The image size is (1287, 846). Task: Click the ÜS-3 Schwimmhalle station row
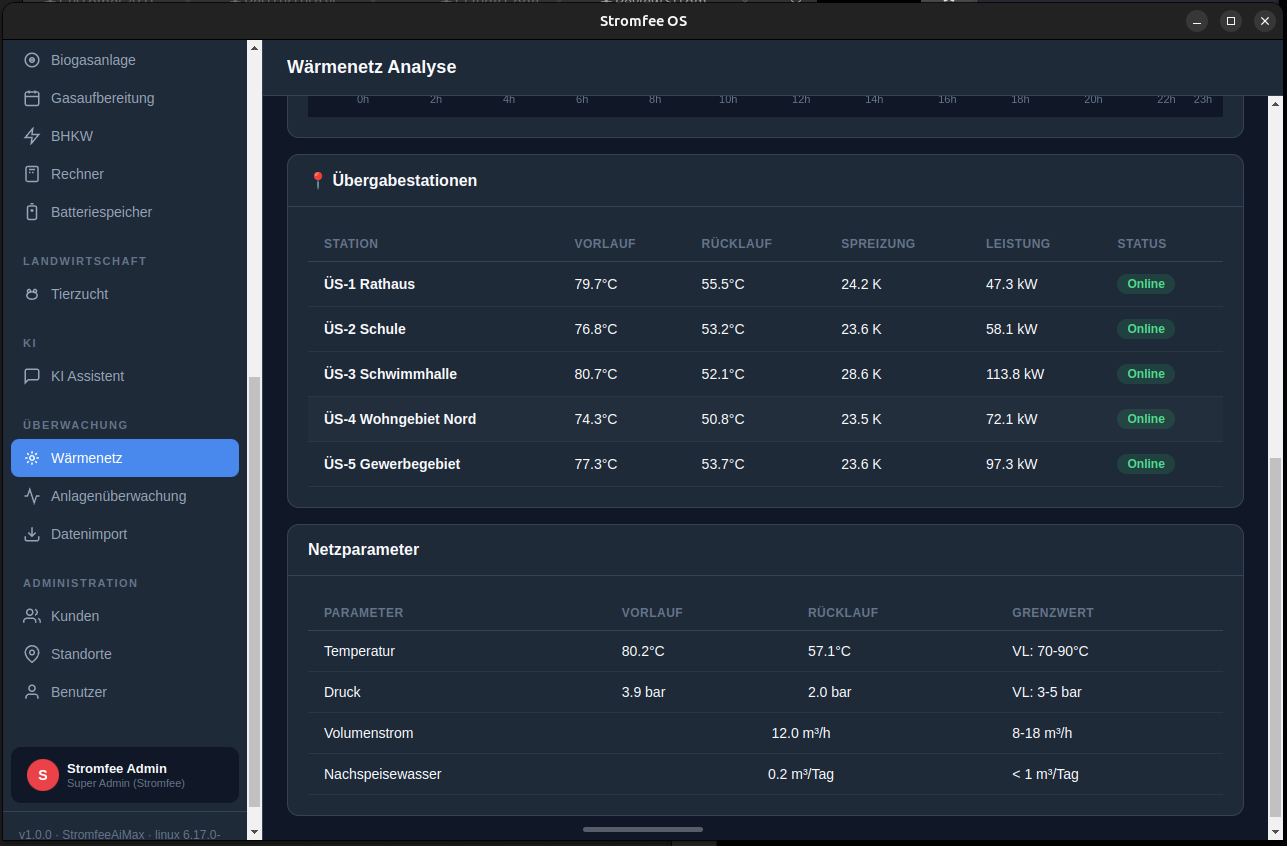click(765, 374)
